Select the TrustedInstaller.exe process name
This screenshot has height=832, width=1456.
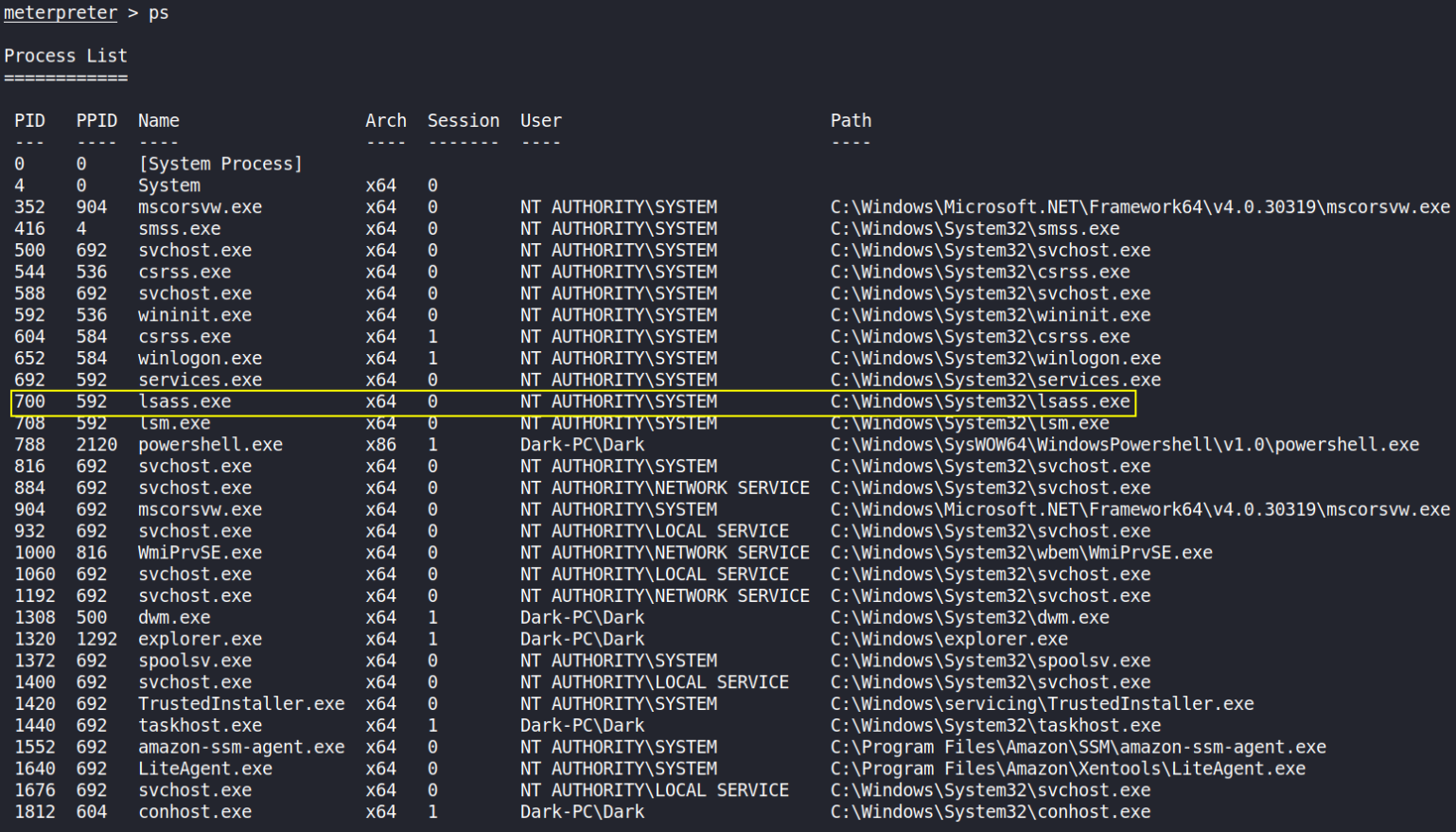click(241, 704)
